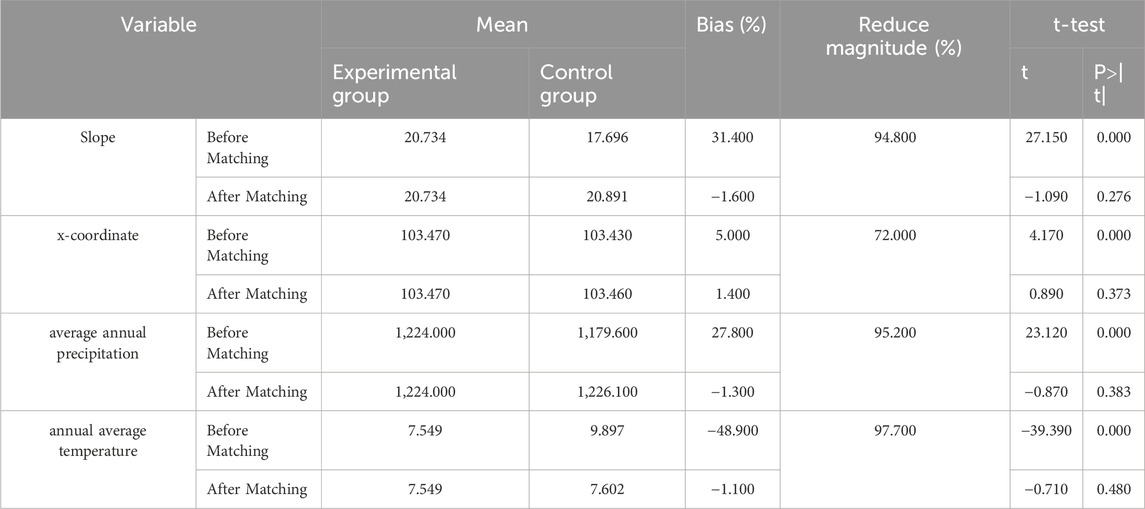Click the 94.800 reduce magnitude value
The width and height of the screenshot is (1145, 509).
pyautogui.click(x=895, y=137)
